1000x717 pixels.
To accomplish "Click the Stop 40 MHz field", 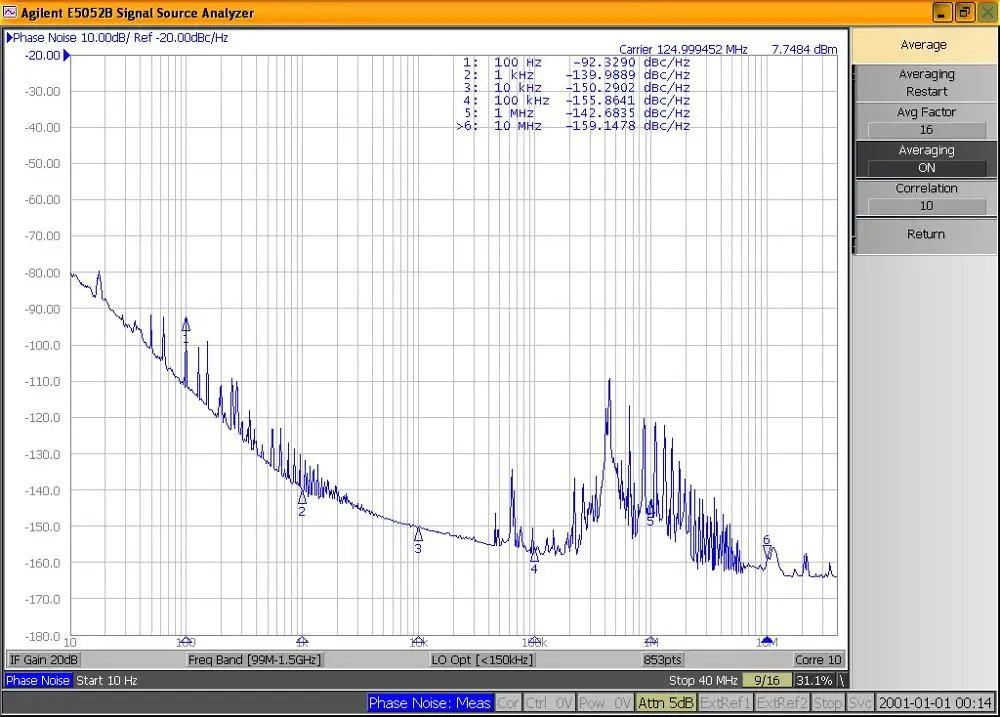I will (x=703, y=680).
